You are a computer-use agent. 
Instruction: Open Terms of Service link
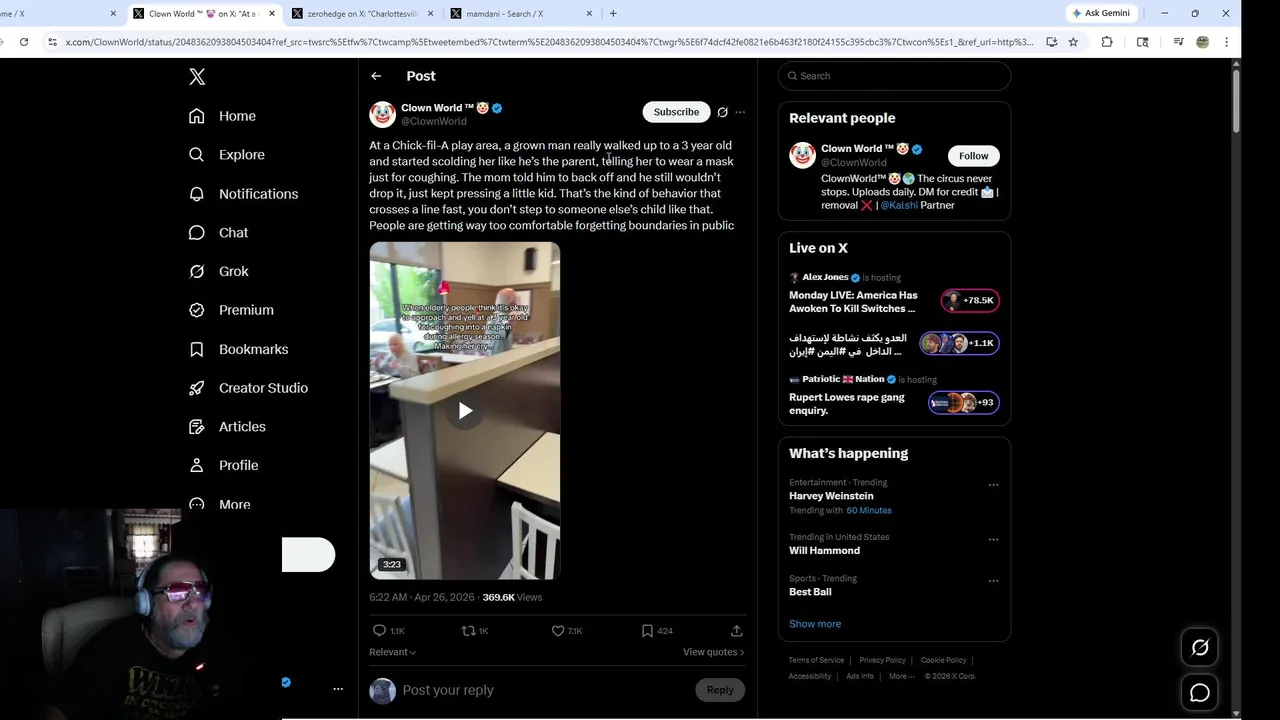coord(816,660)
